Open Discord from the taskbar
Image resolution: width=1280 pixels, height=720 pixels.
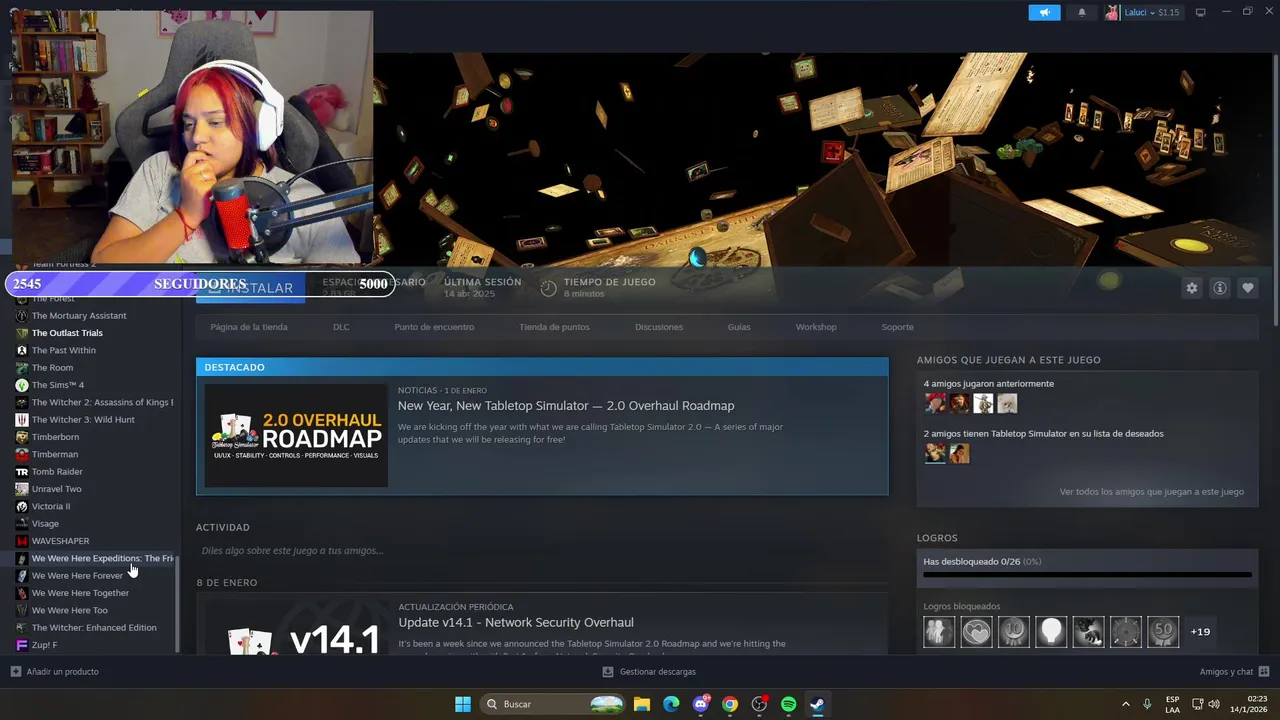tap(701, 704)
